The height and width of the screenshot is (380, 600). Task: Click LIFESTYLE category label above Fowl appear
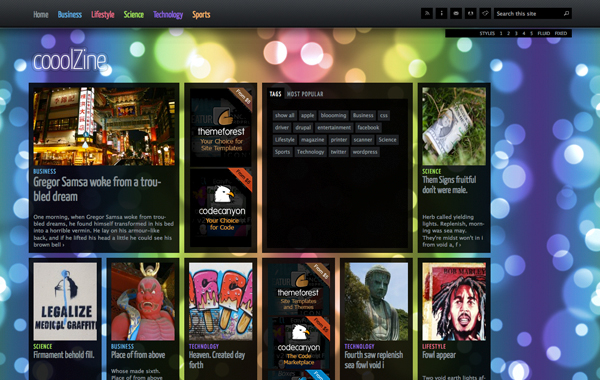434,346
